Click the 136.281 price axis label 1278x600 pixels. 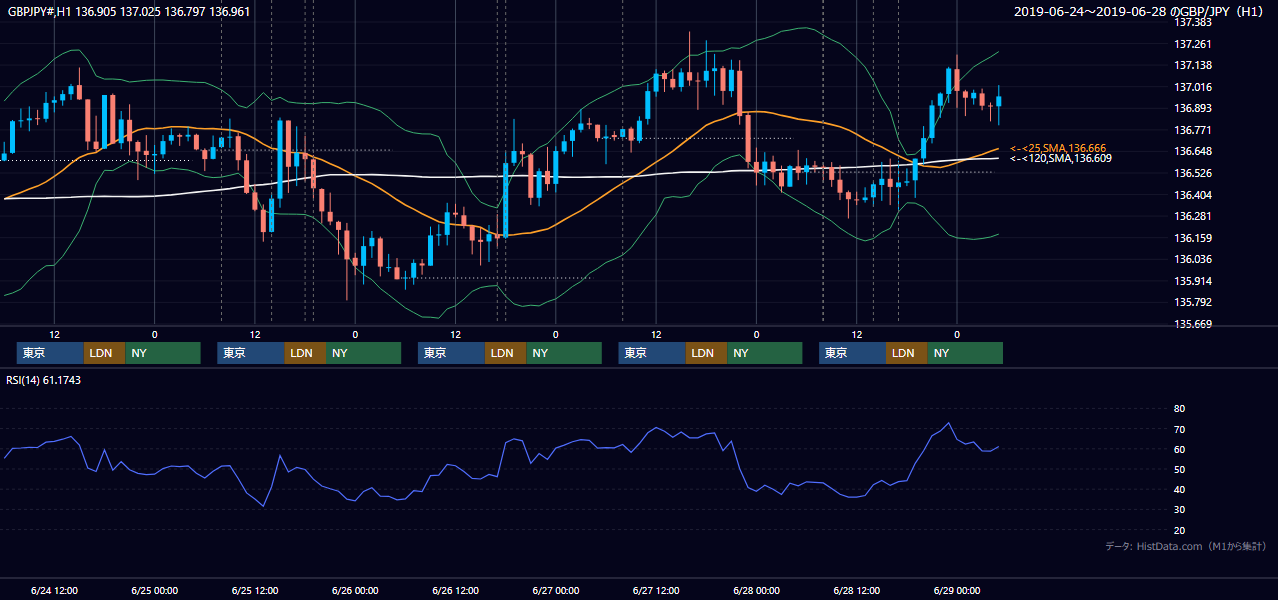[1193, 216]
